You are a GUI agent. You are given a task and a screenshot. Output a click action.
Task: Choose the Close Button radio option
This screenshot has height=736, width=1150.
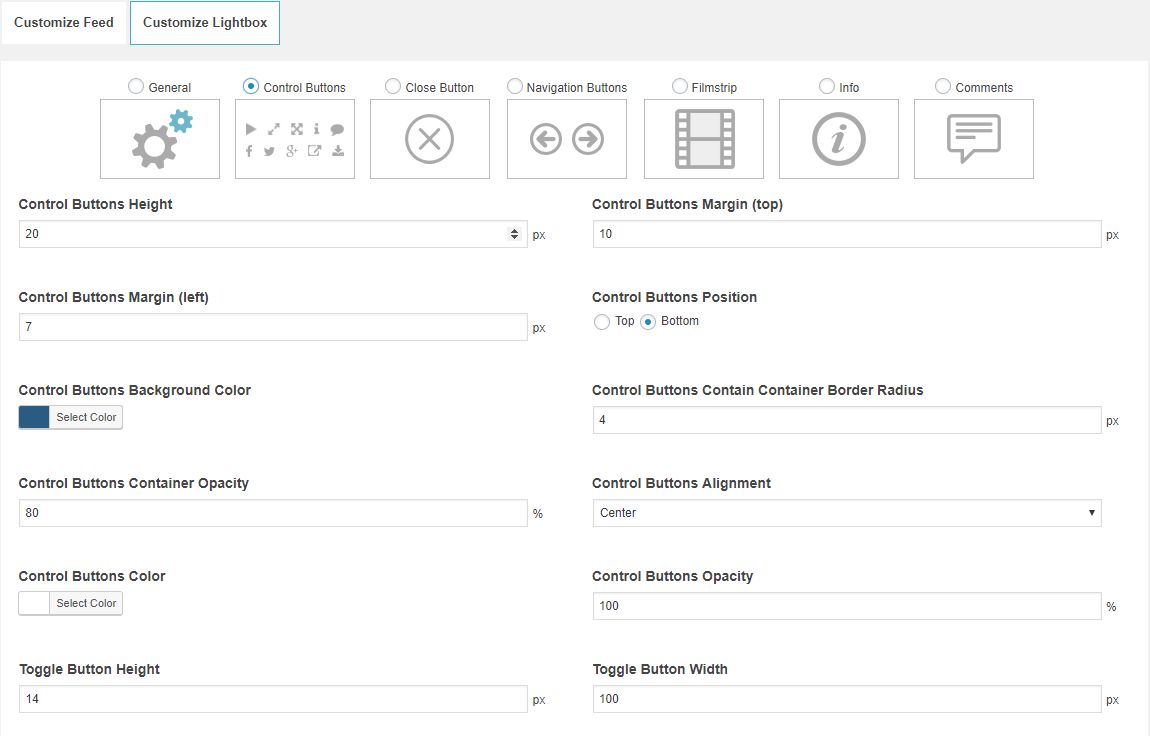tap(393, 87)
